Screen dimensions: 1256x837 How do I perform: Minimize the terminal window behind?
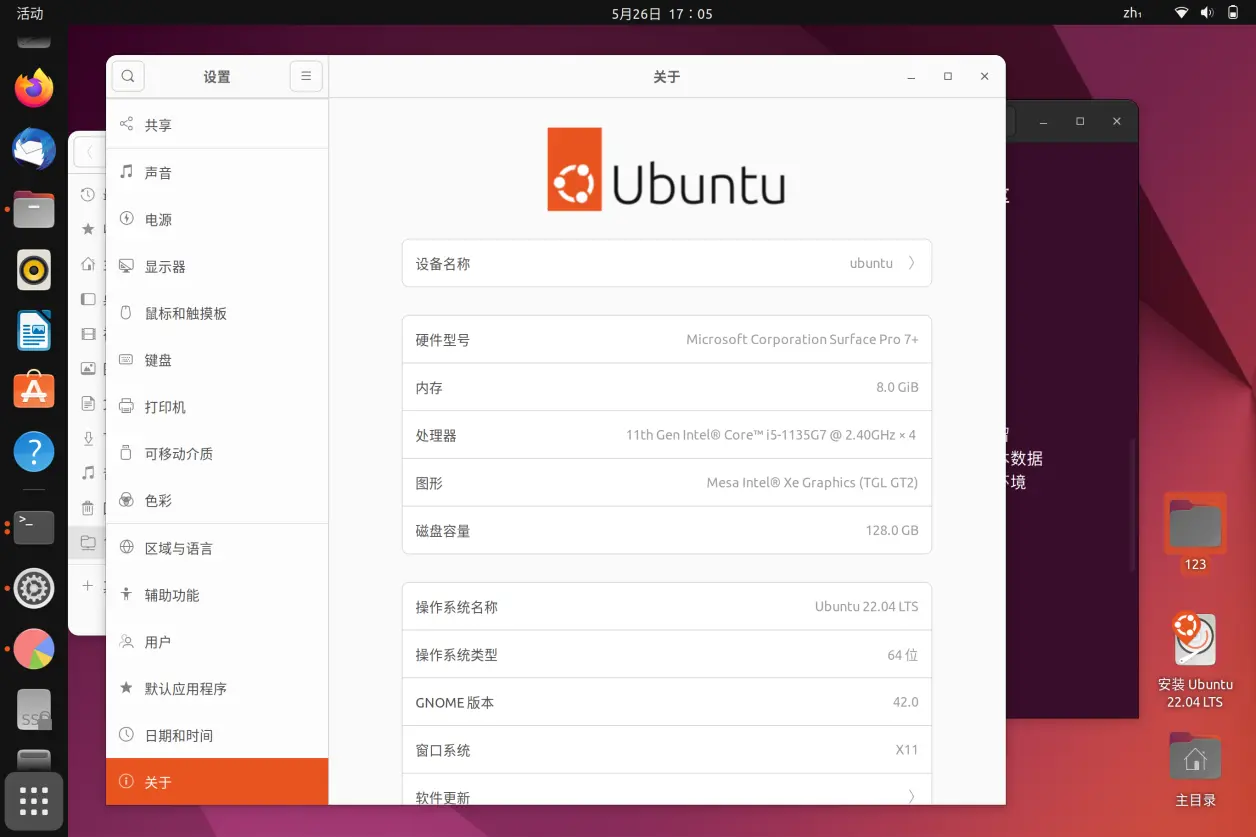(1043, 121)
